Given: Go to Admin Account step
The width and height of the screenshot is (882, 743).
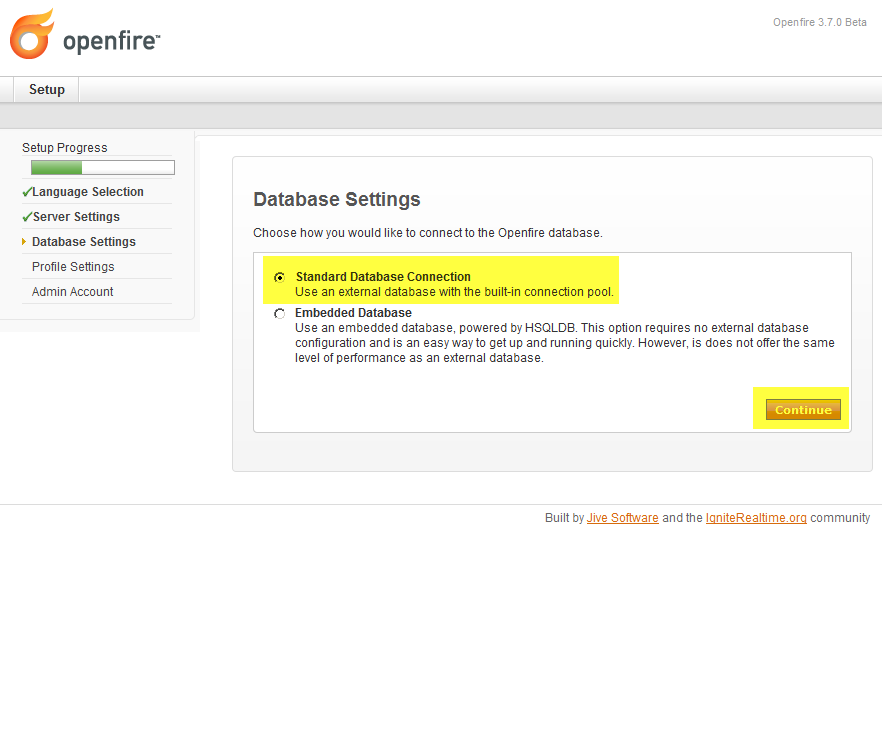Looking at the screenshot, I should click(x=73, y=291).
